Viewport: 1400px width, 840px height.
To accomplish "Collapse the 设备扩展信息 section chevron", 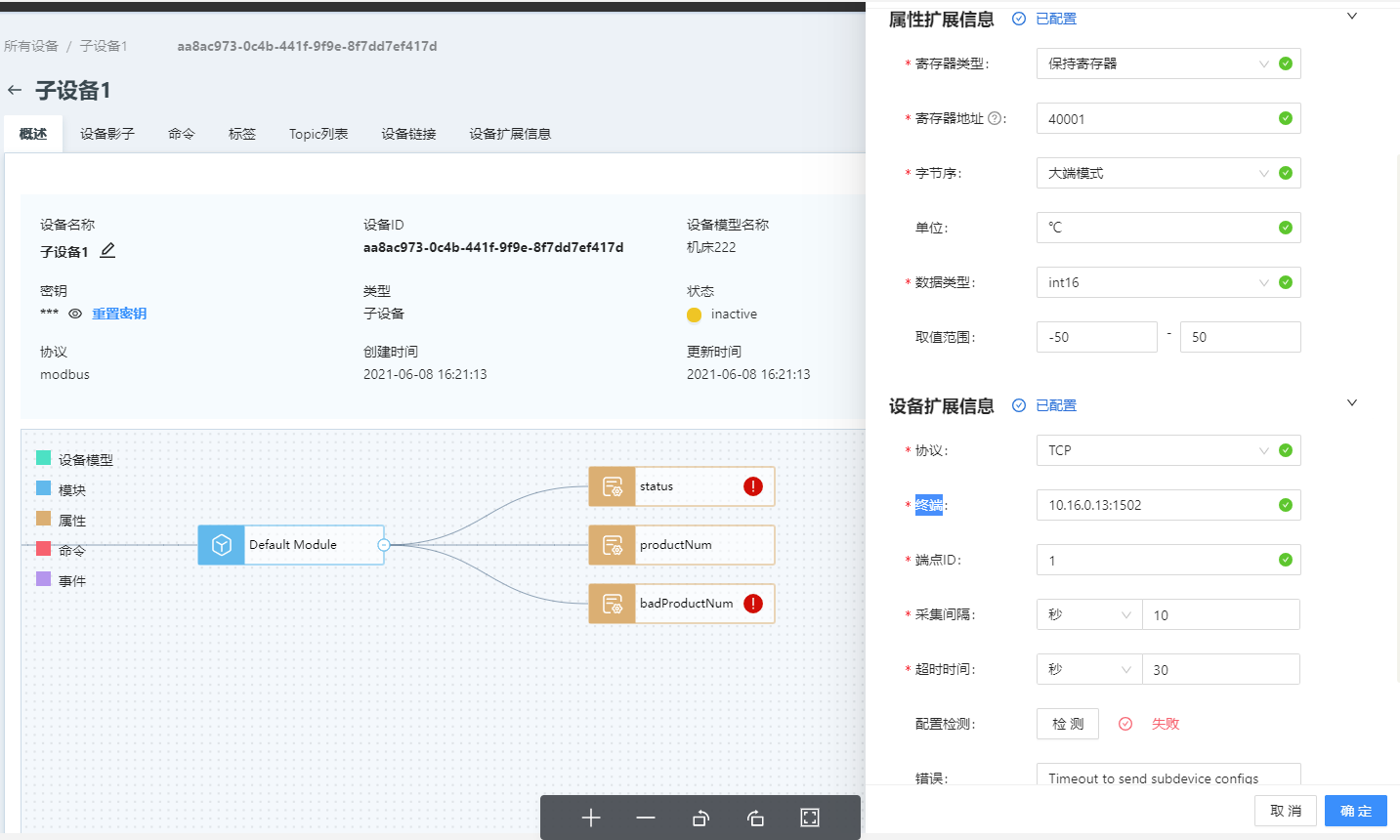I will (x=1352, y=403).
